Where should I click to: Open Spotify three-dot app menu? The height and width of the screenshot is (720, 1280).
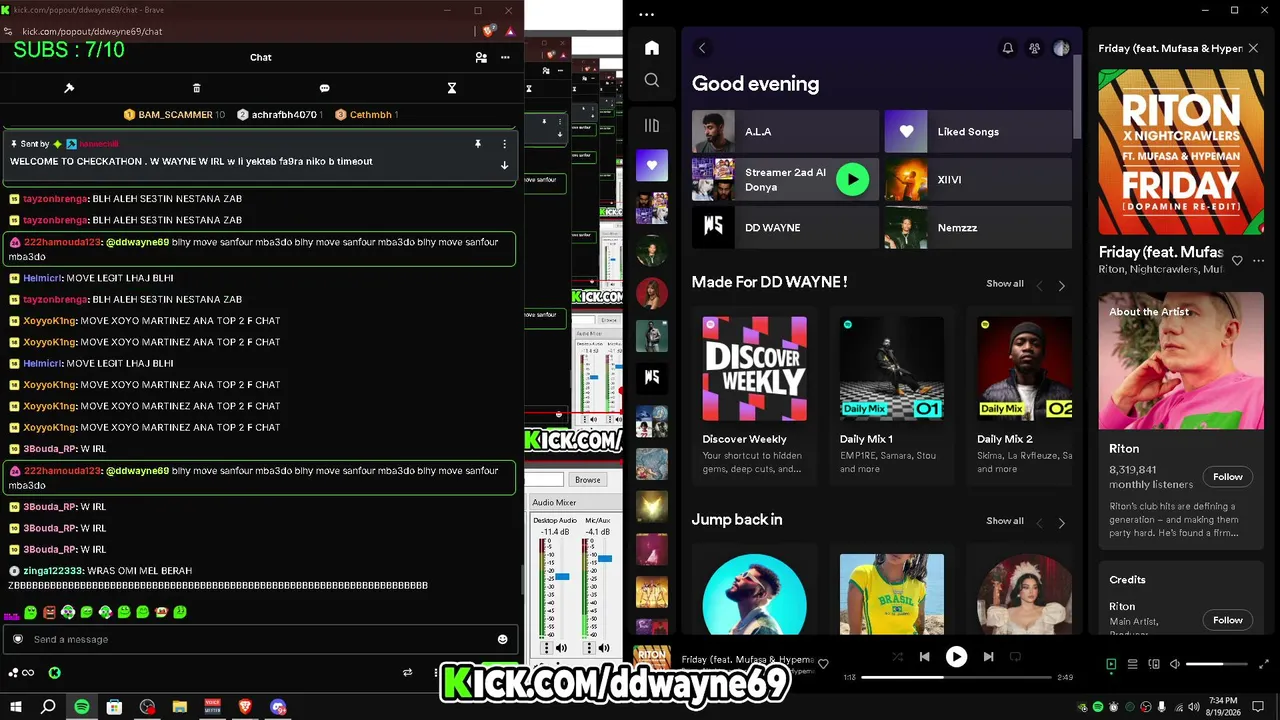pos(646,15)
